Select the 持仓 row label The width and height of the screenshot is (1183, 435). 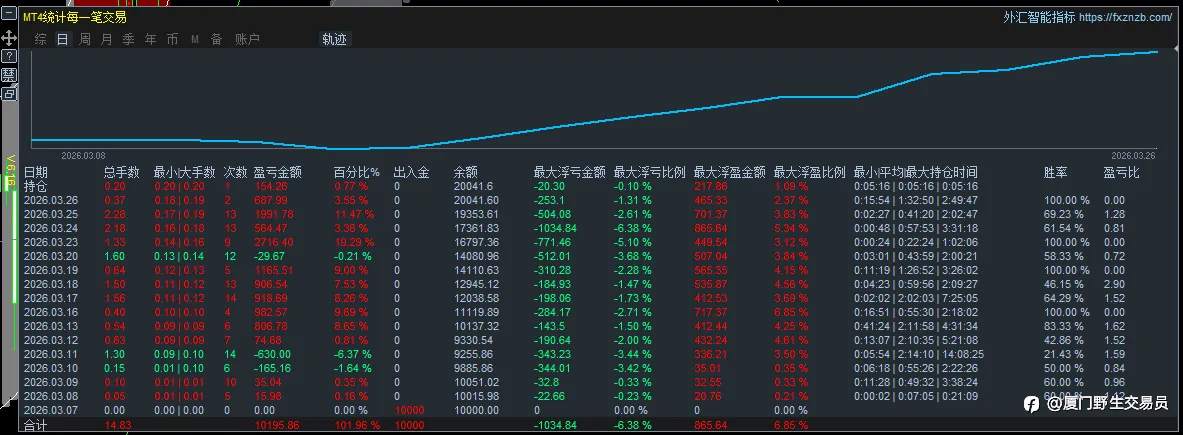[35, 186]
